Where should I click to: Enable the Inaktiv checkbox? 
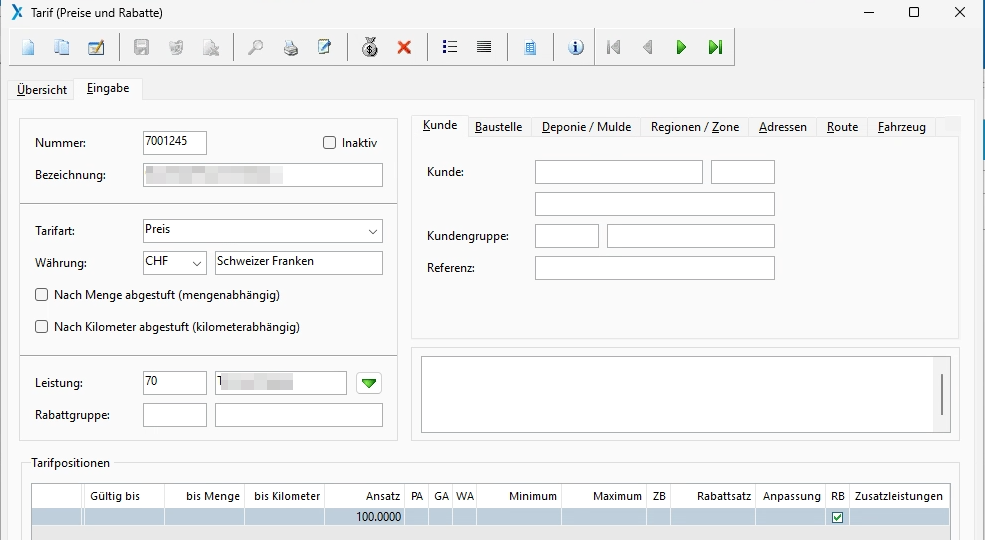[x=330, y=143]
